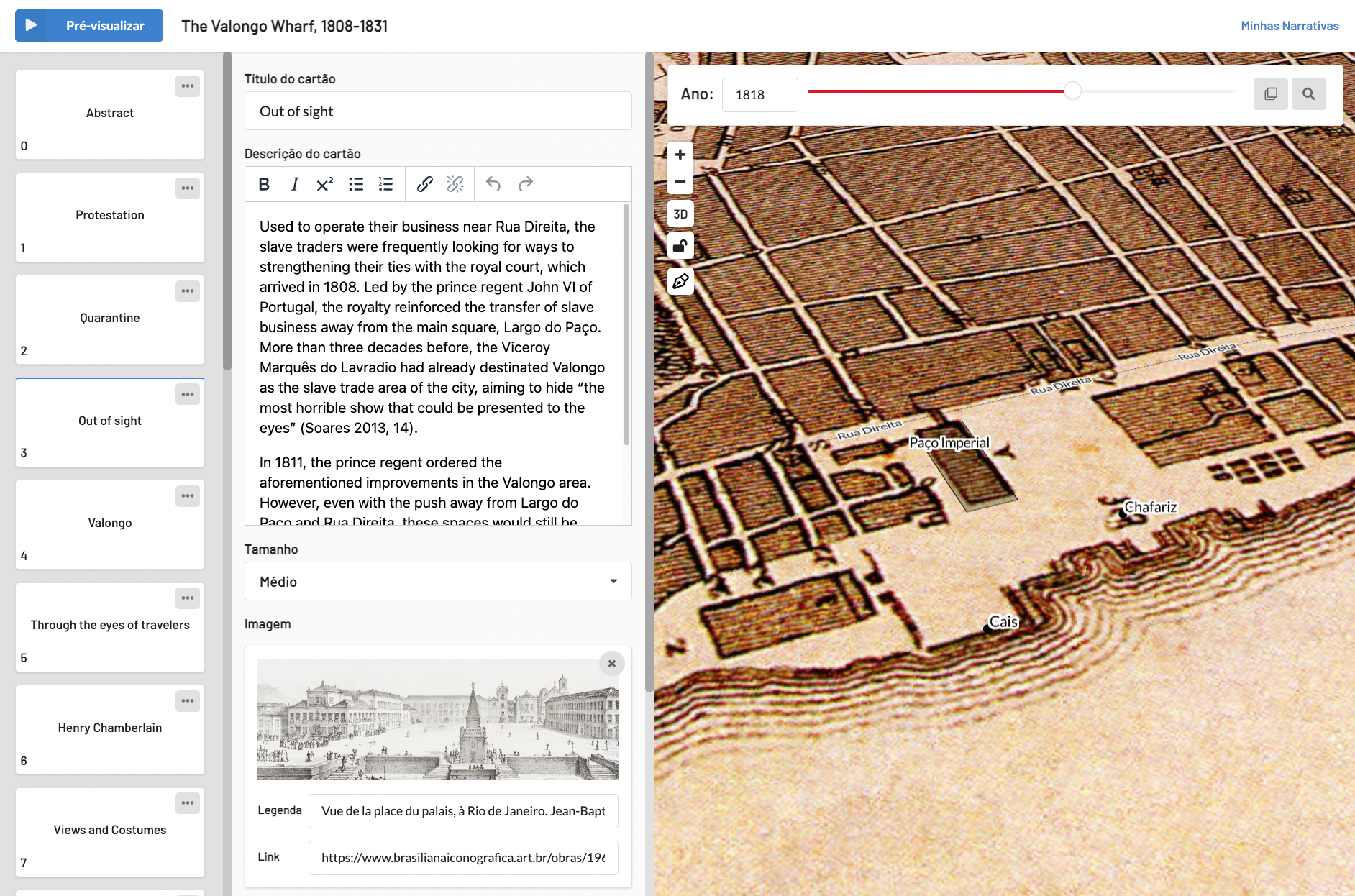
Task: Edit the Legenda caption field
Action: pos(463,811)
